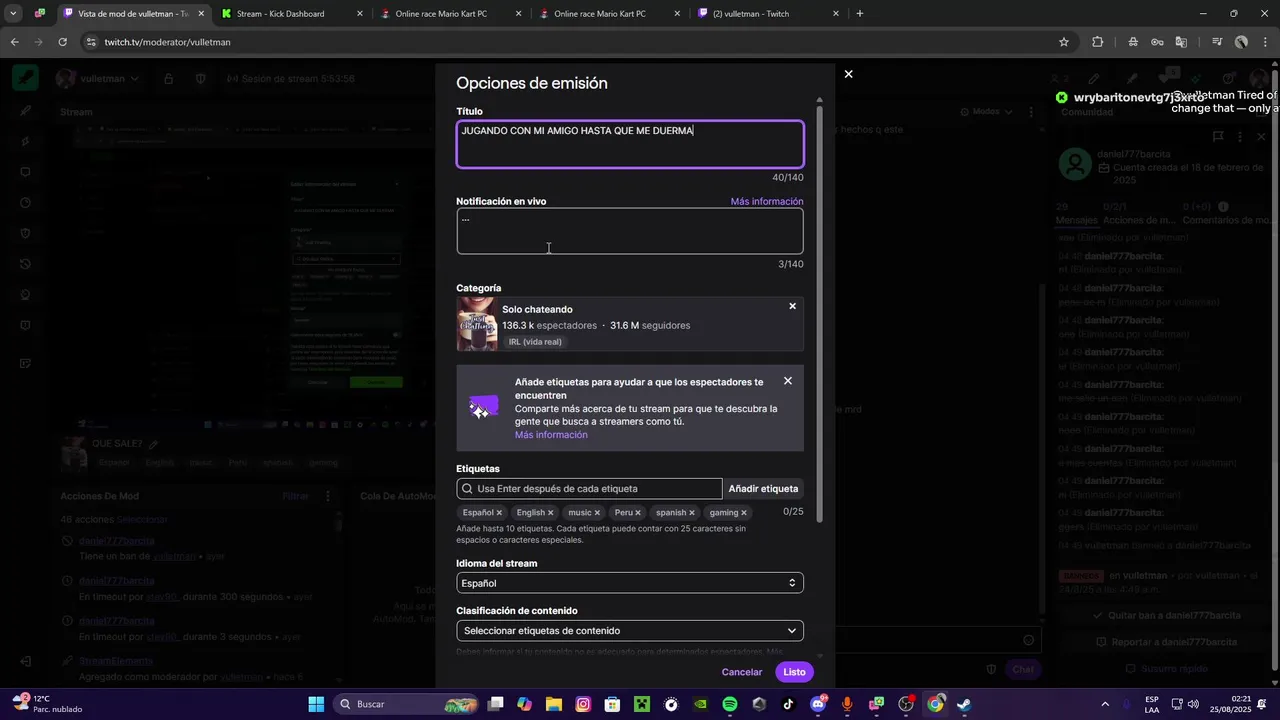This screenshot has height=720, width=1280.
Task: Open Más información next to Notificación en vivo
Action: (x=767, y=202)
